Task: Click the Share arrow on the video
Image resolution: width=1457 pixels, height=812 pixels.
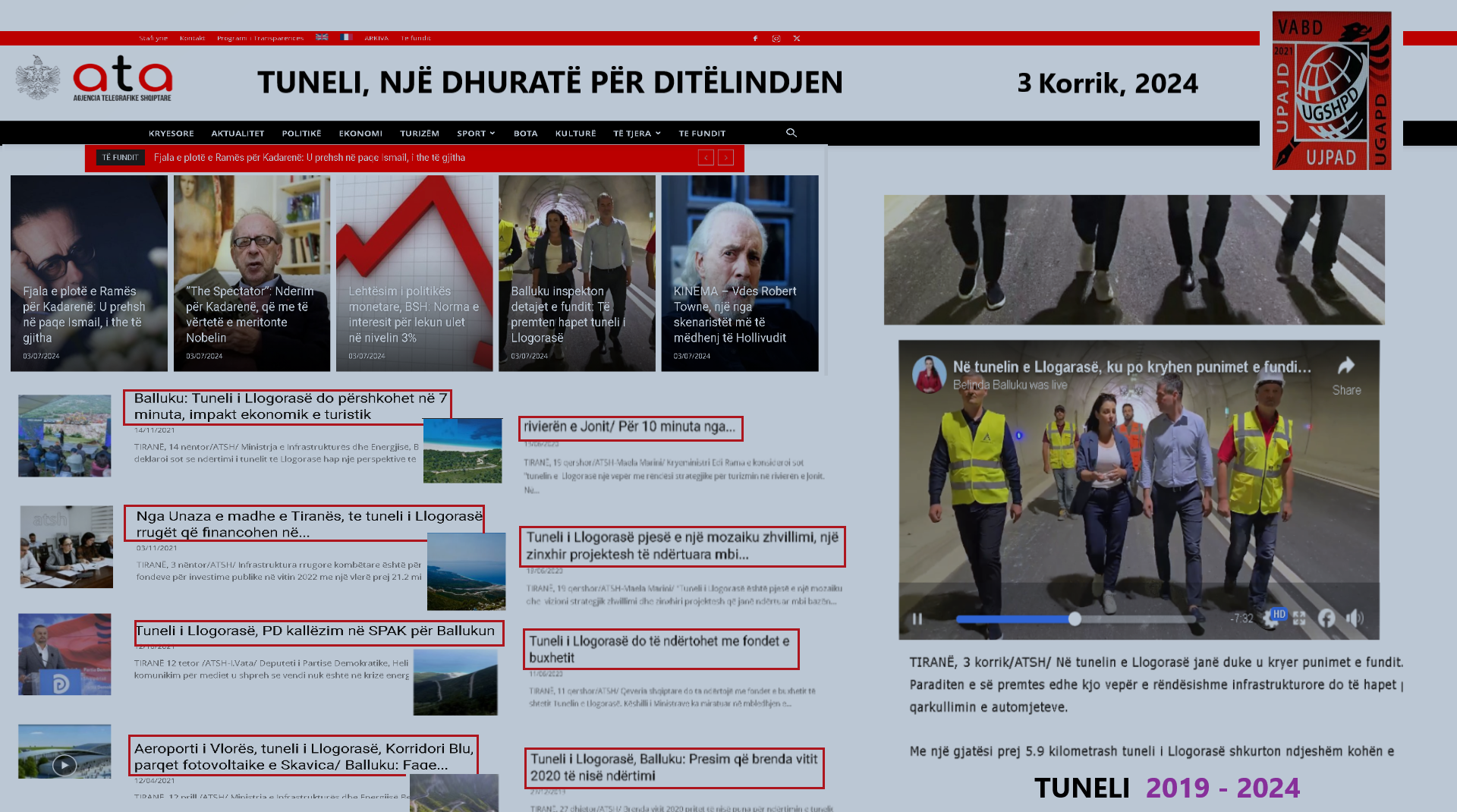Action: tap(1346, 367)
